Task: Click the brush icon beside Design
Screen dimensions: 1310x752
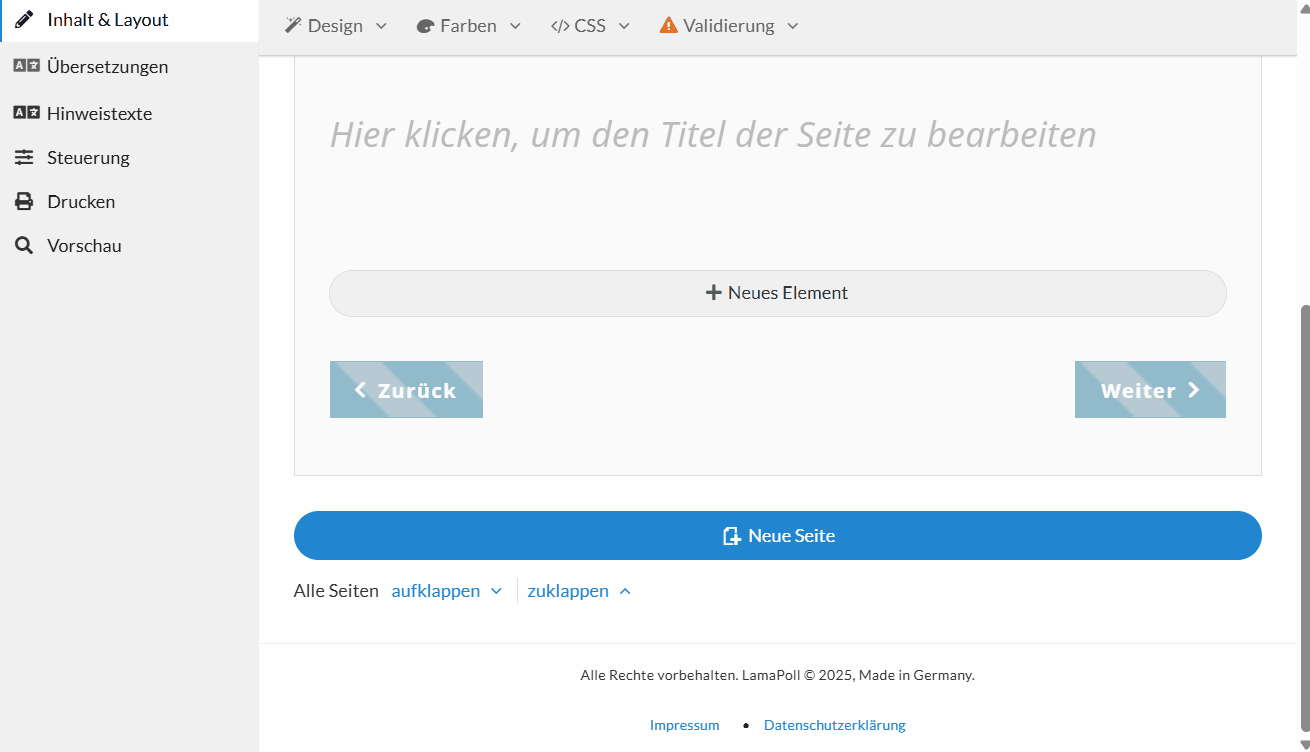Action: [x=292, y=25]
